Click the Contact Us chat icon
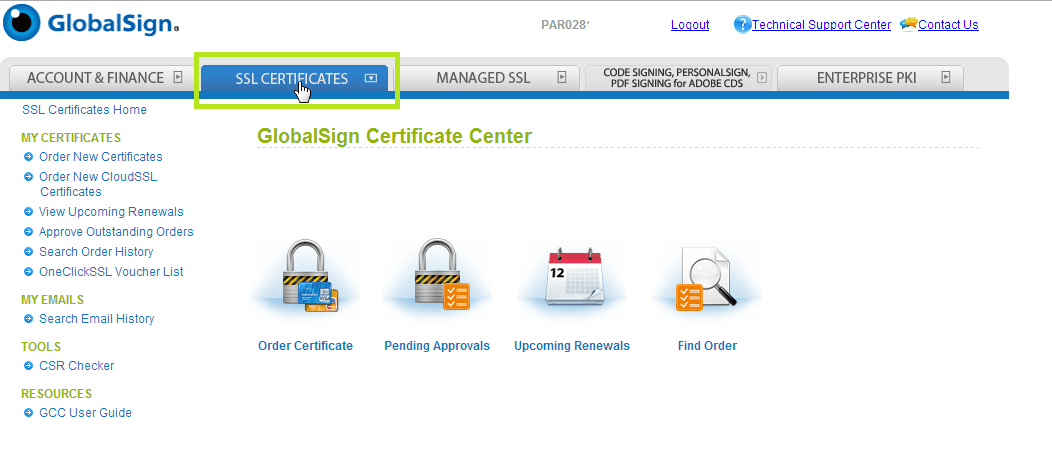The height and width of the screenshot is (455, 1052). coord(908,24)
